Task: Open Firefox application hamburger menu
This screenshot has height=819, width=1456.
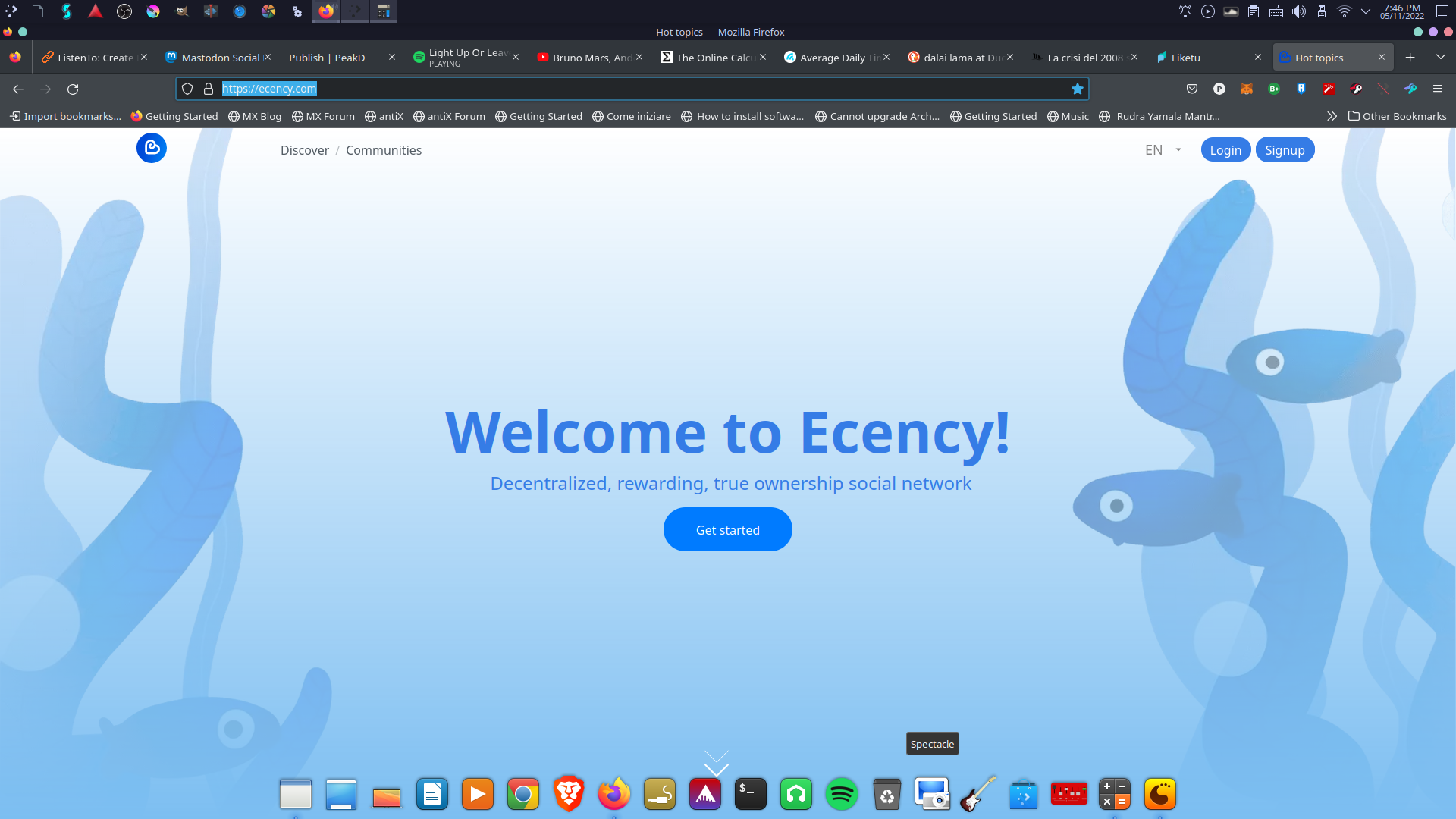Action: tap(1438, 89)
